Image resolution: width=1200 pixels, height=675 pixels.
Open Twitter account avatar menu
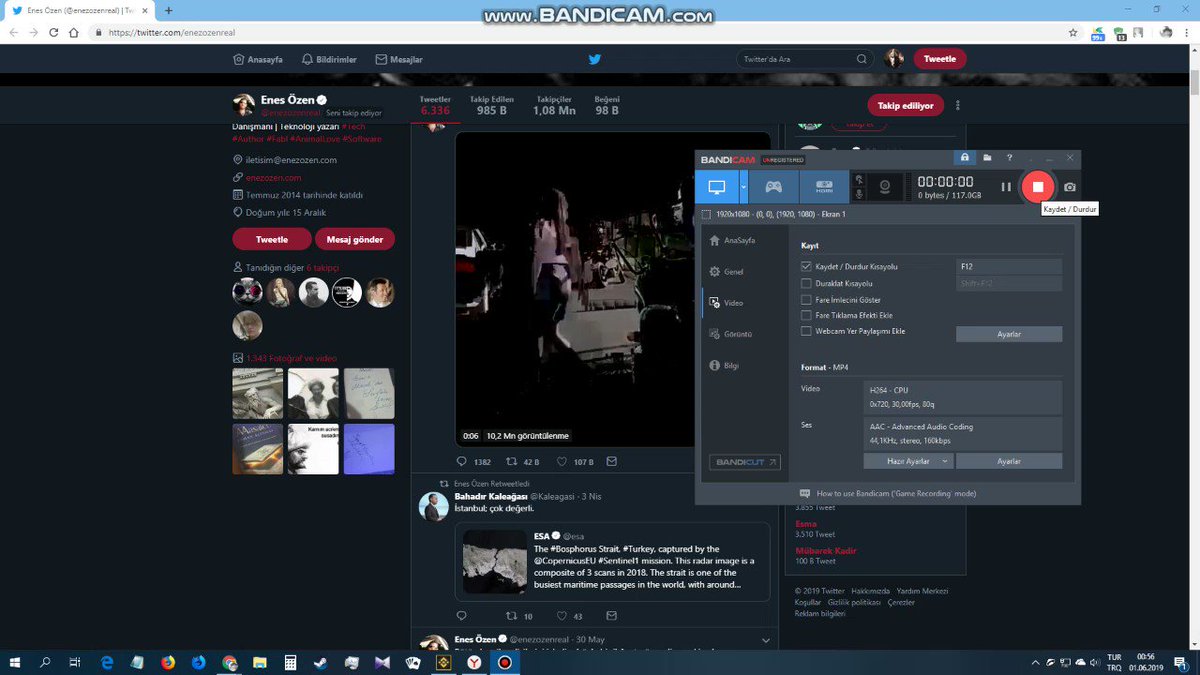click(894, 59)
